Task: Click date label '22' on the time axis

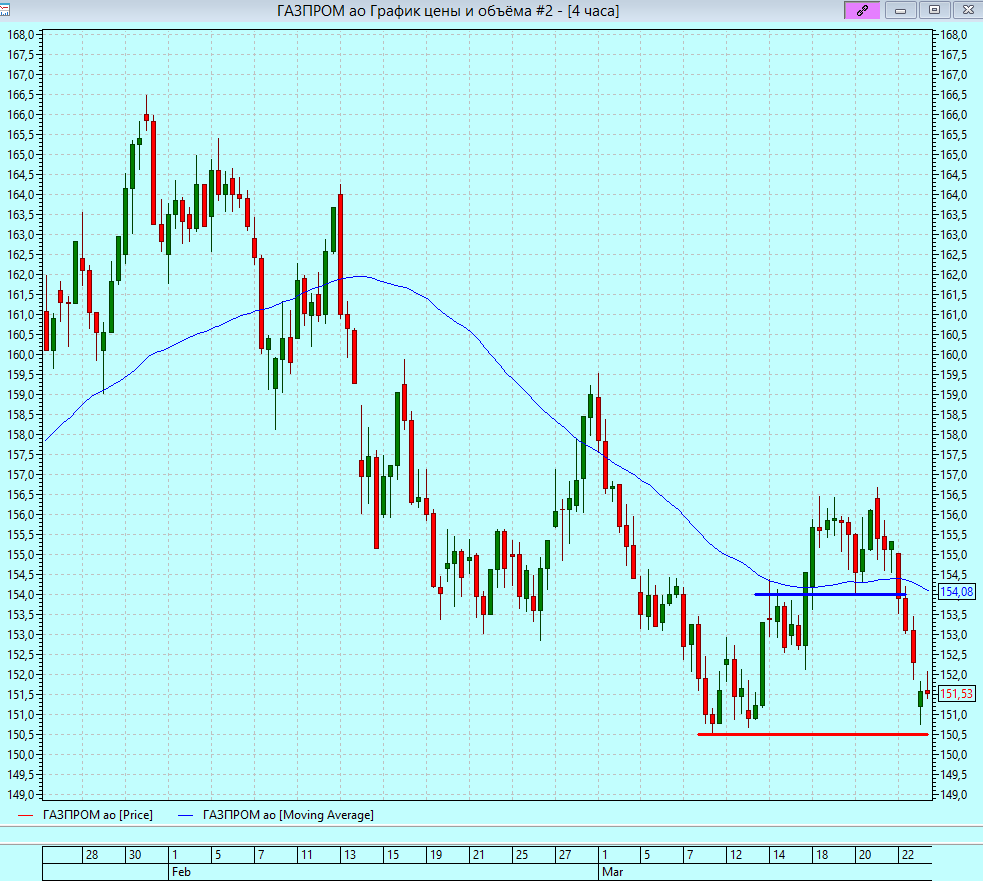Action: pos(908,855)
